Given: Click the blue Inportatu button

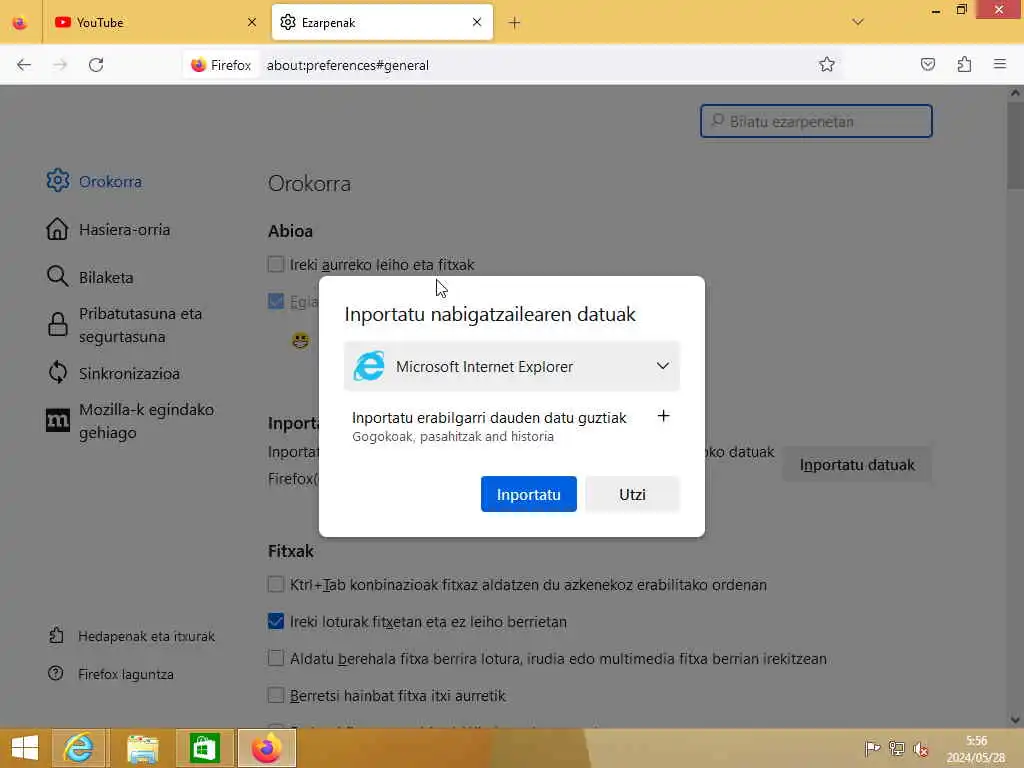Looking at the screenshot, I should 529,494.
